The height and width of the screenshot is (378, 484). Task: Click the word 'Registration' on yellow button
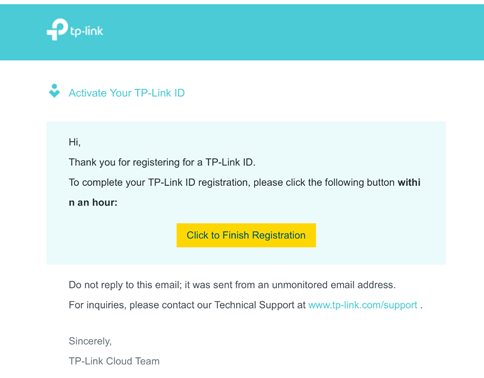click(279, 235)
